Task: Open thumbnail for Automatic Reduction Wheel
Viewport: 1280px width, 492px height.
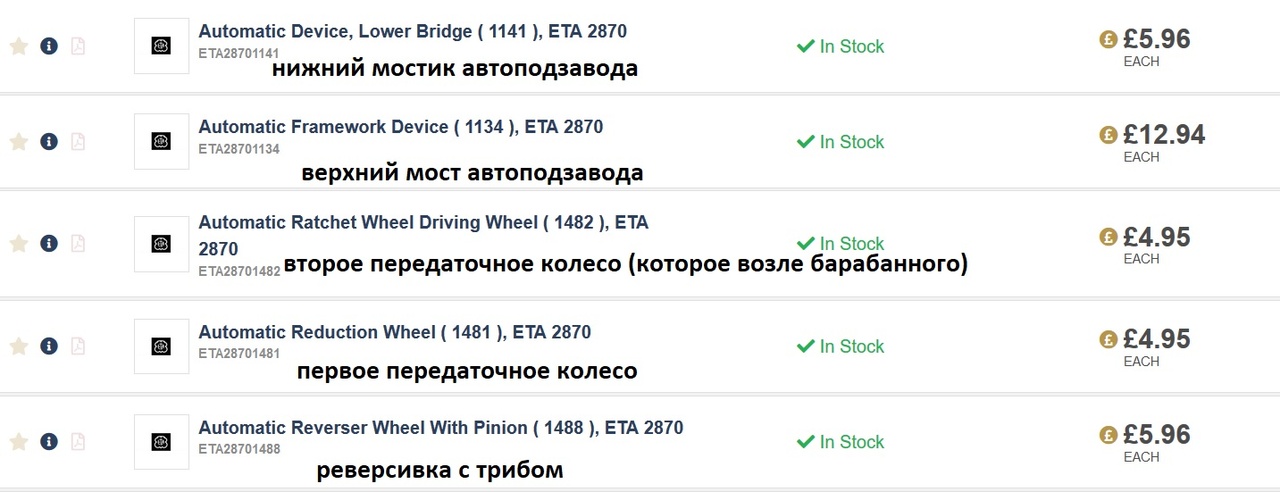Action: tap(161, 346)
